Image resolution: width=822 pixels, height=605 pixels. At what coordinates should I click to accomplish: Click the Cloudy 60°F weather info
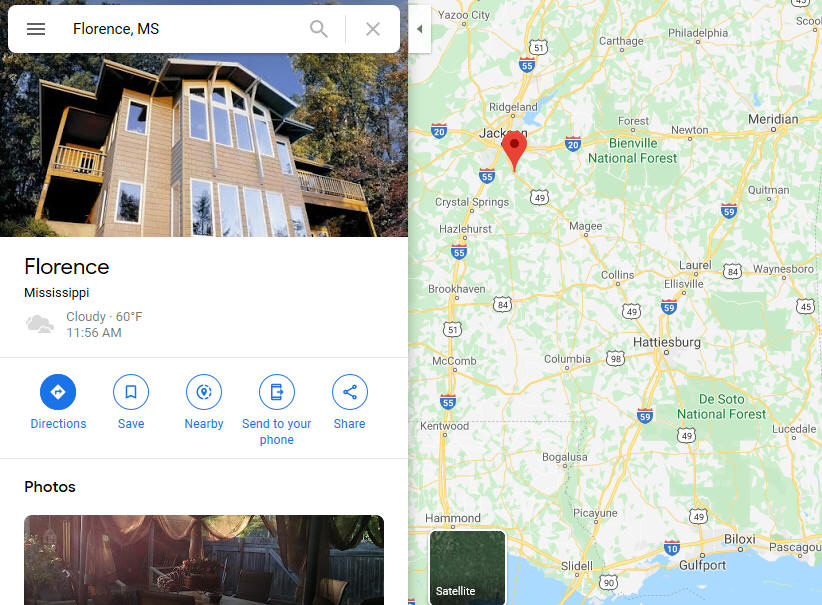click(104, 317)
